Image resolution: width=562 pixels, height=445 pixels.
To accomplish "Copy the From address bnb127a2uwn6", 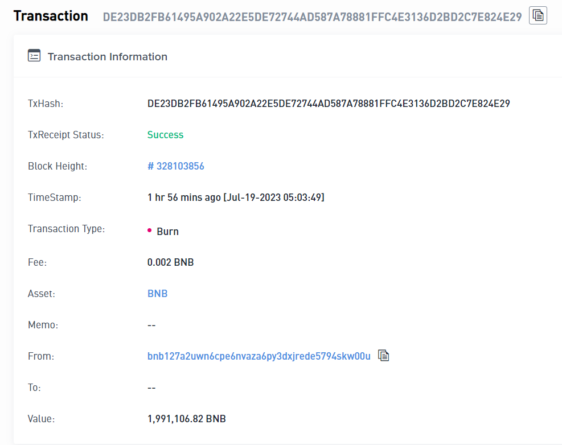I will (x=384, y=355).
